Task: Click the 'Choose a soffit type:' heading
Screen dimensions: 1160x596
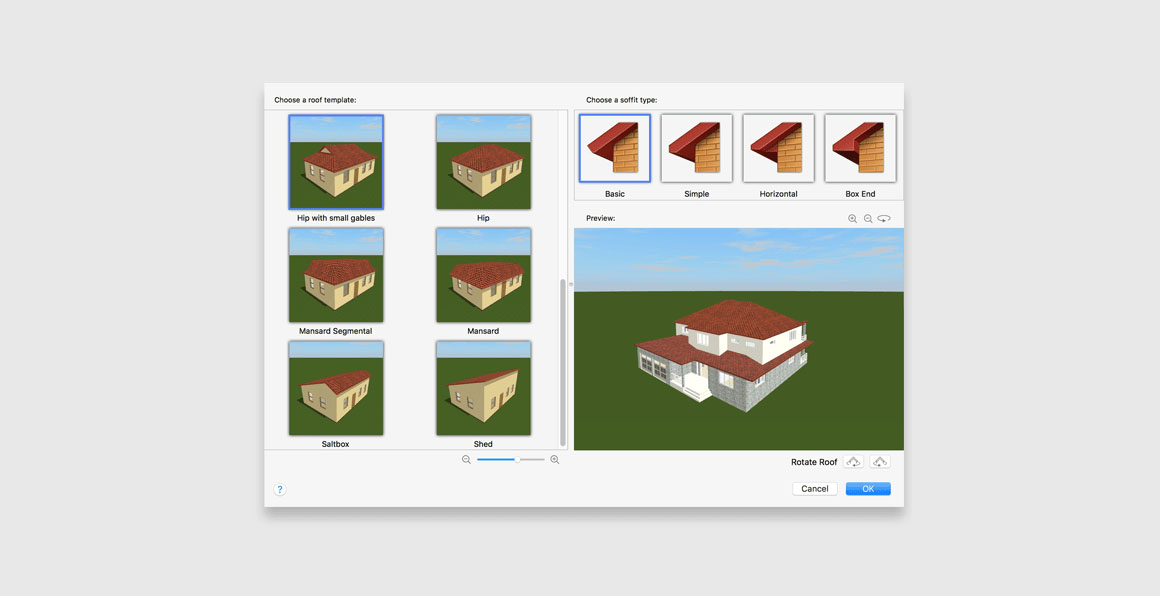Action: point(621,100)
